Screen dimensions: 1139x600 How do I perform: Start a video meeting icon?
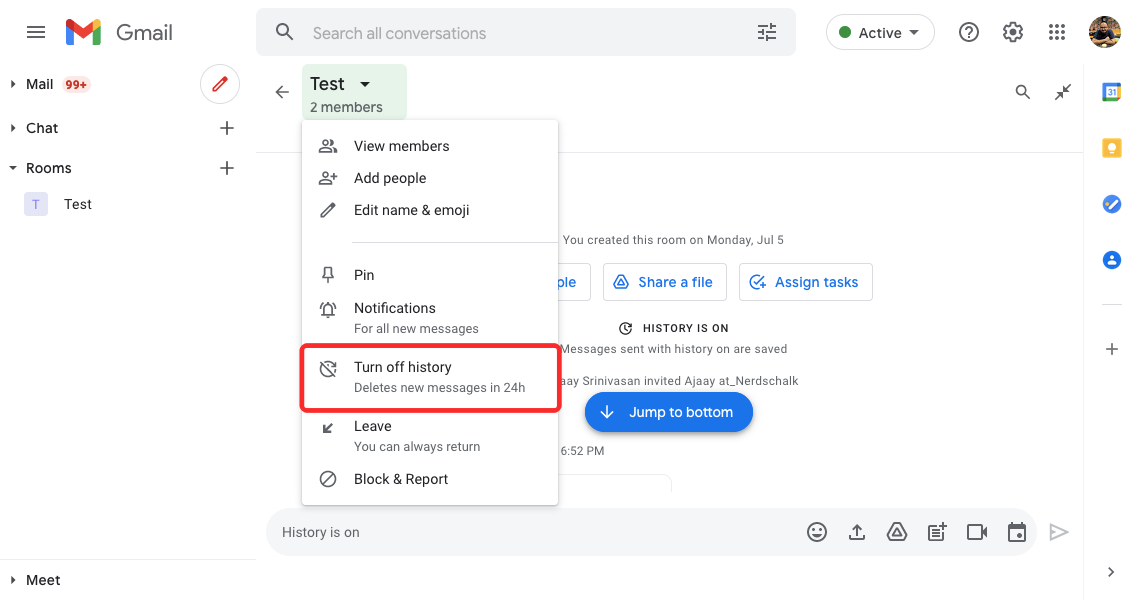(x=977, y=533)
